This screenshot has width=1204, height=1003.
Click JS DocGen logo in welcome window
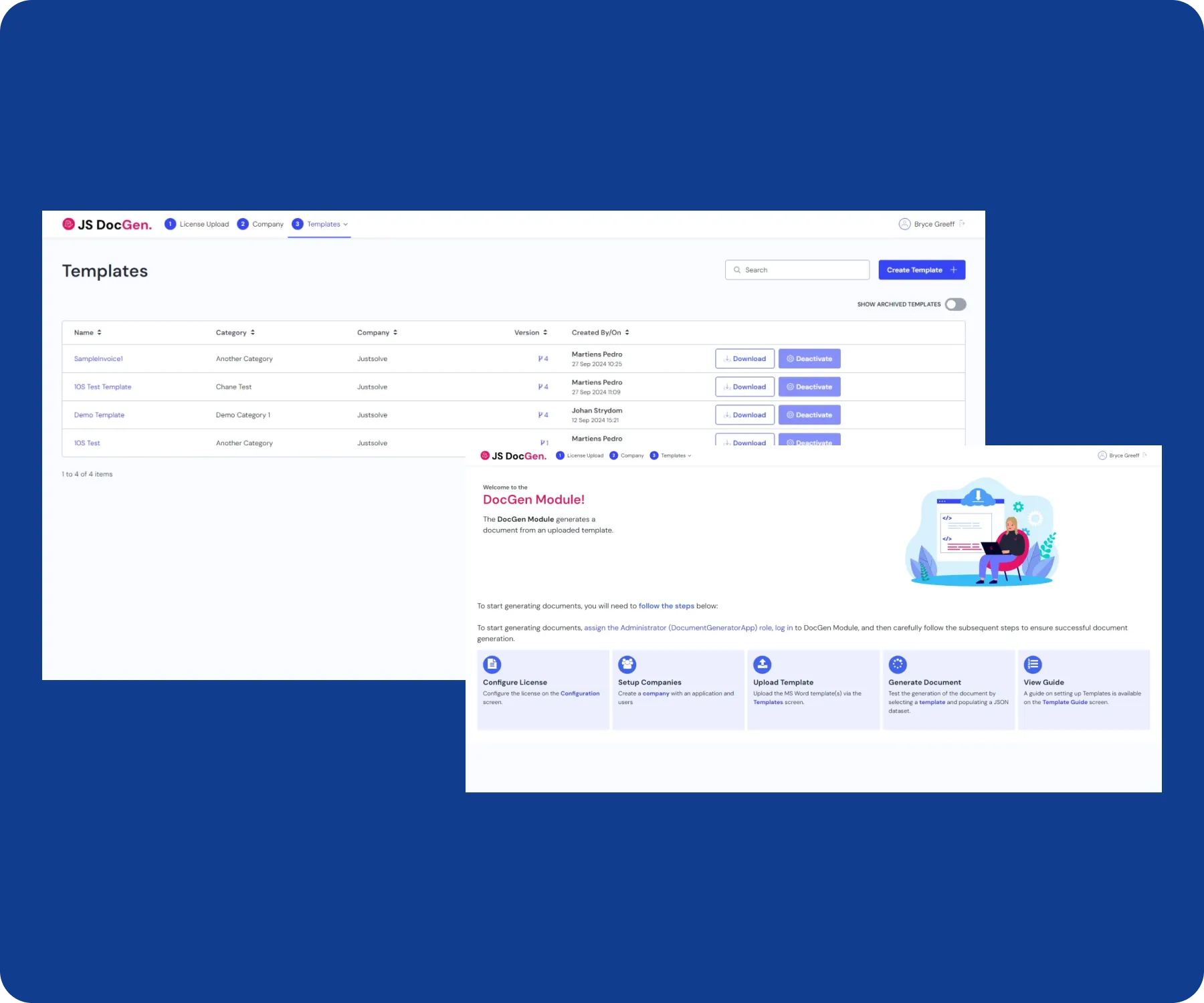[x=513, y=456]
